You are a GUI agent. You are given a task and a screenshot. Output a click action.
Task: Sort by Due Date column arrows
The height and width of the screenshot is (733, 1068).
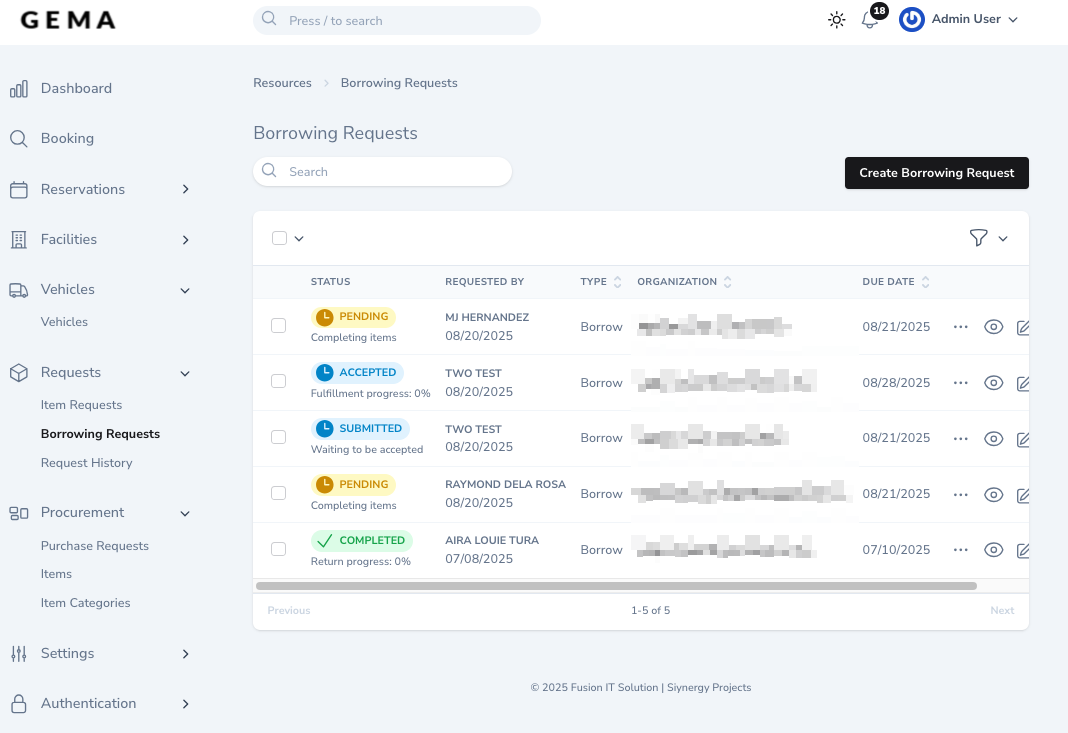926,282
